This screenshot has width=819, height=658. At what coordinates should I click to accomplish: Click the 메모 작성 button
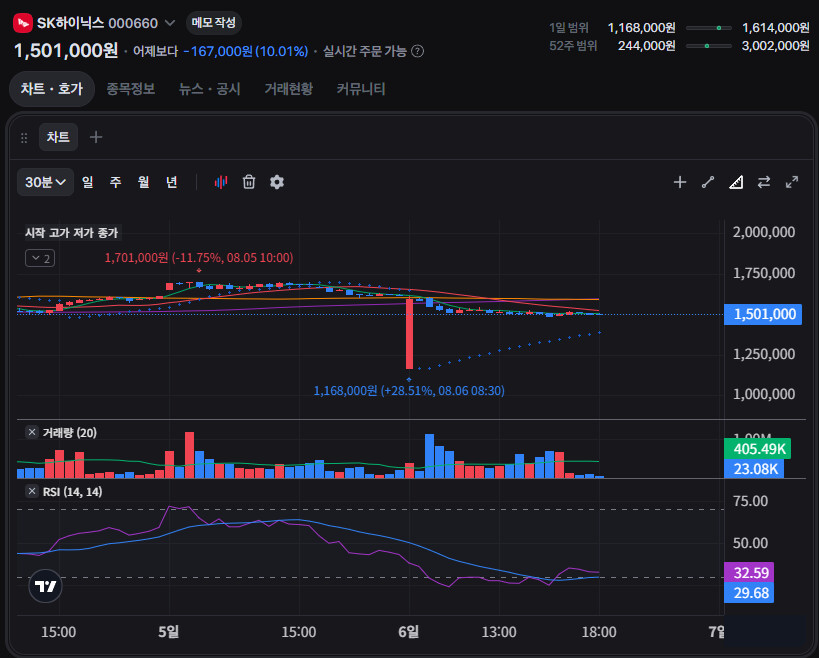point(214,23)
